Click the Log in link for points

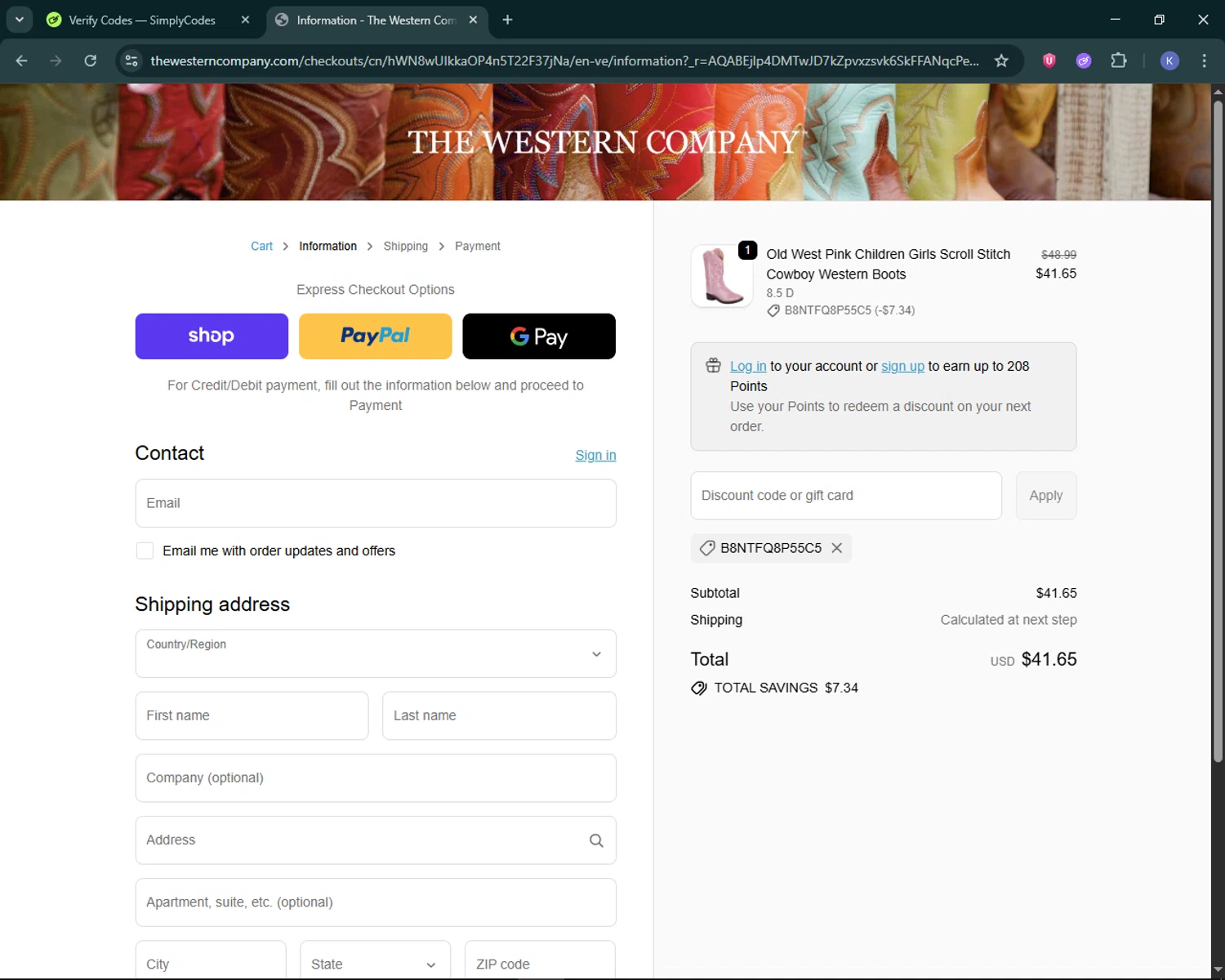pos(748,367)
